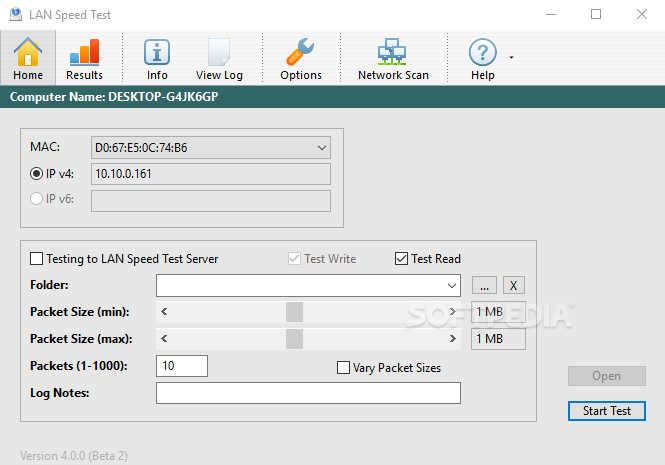Click the LAN Speed Test title icon
Viewport: 665px width, 465px height.
pos(16,14)
